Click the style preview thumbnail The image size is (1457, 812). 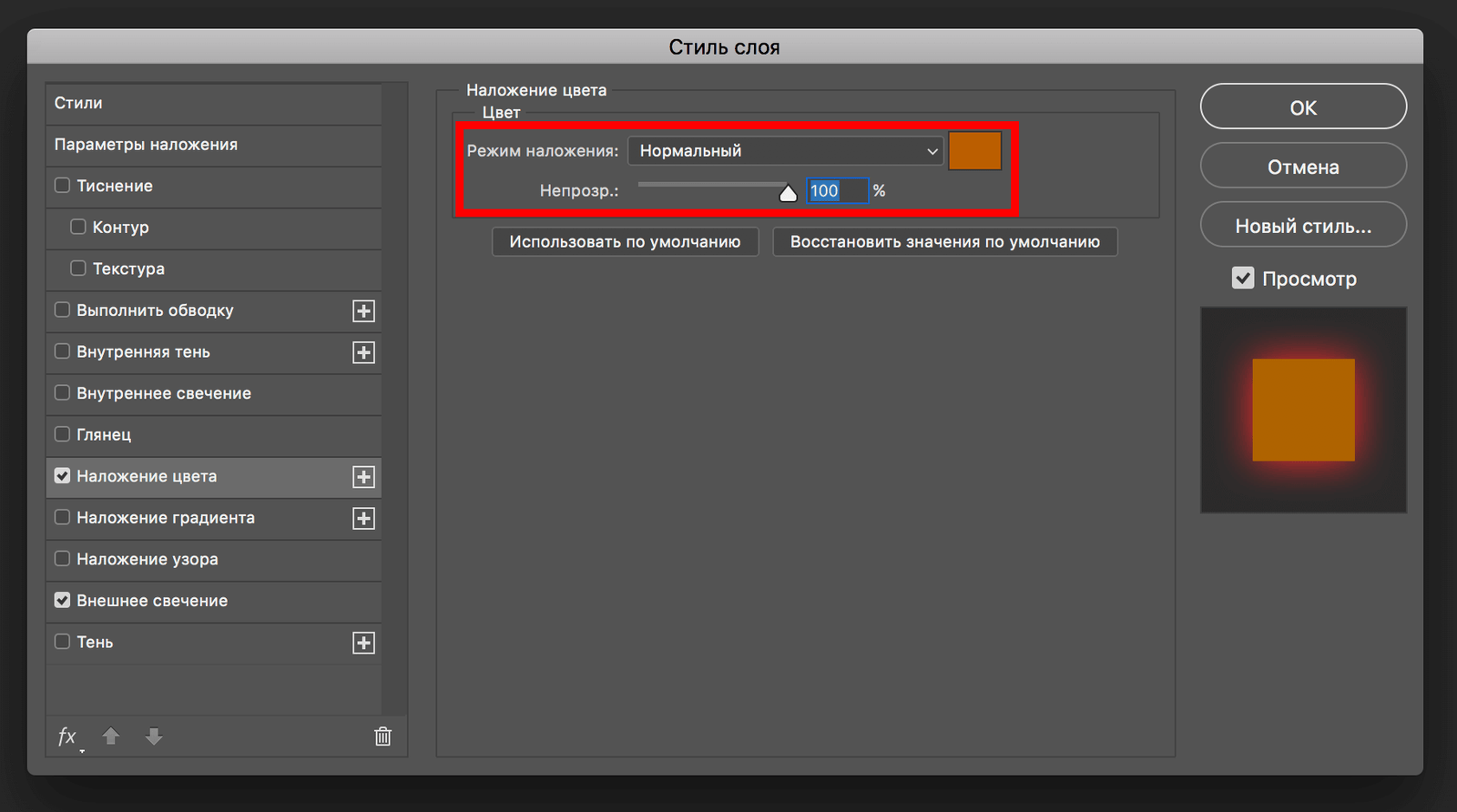point(1303,410)
